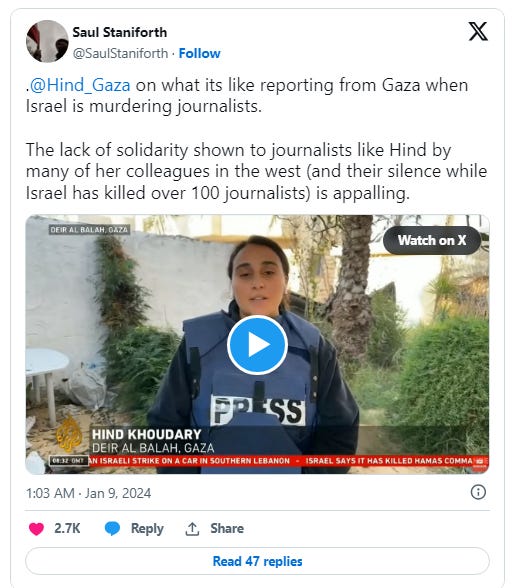Open the @SaulStaniforth handle
Screen dimensions: 520x588
(120, 53)
